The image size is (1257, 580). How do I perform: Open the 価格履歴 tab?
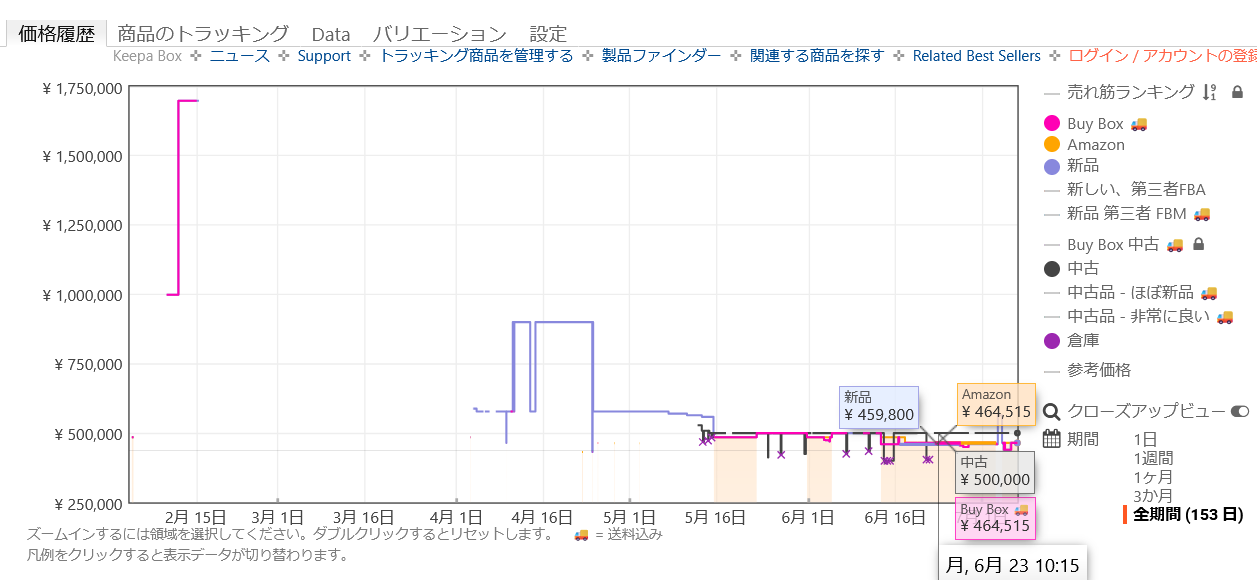click(56, 34)
